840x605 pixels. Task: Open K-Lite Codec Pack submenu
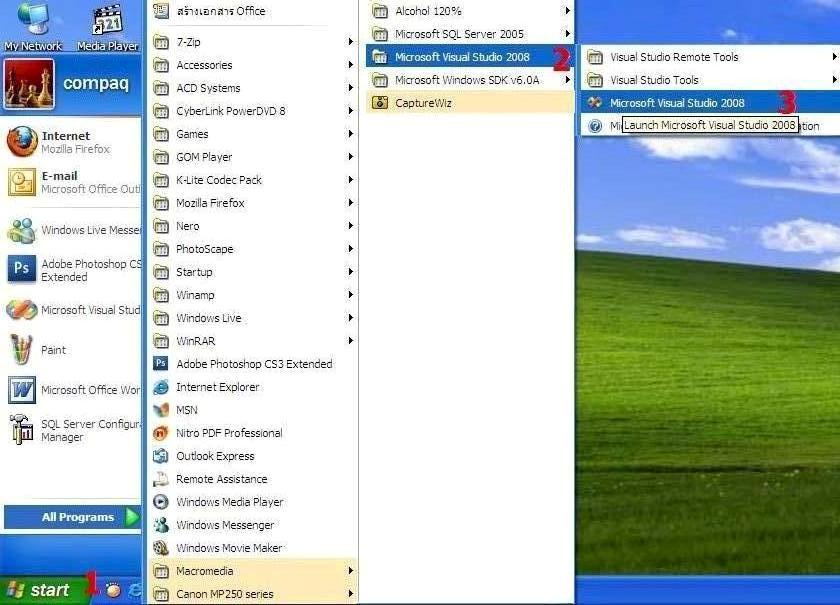(x=252, y=180)
